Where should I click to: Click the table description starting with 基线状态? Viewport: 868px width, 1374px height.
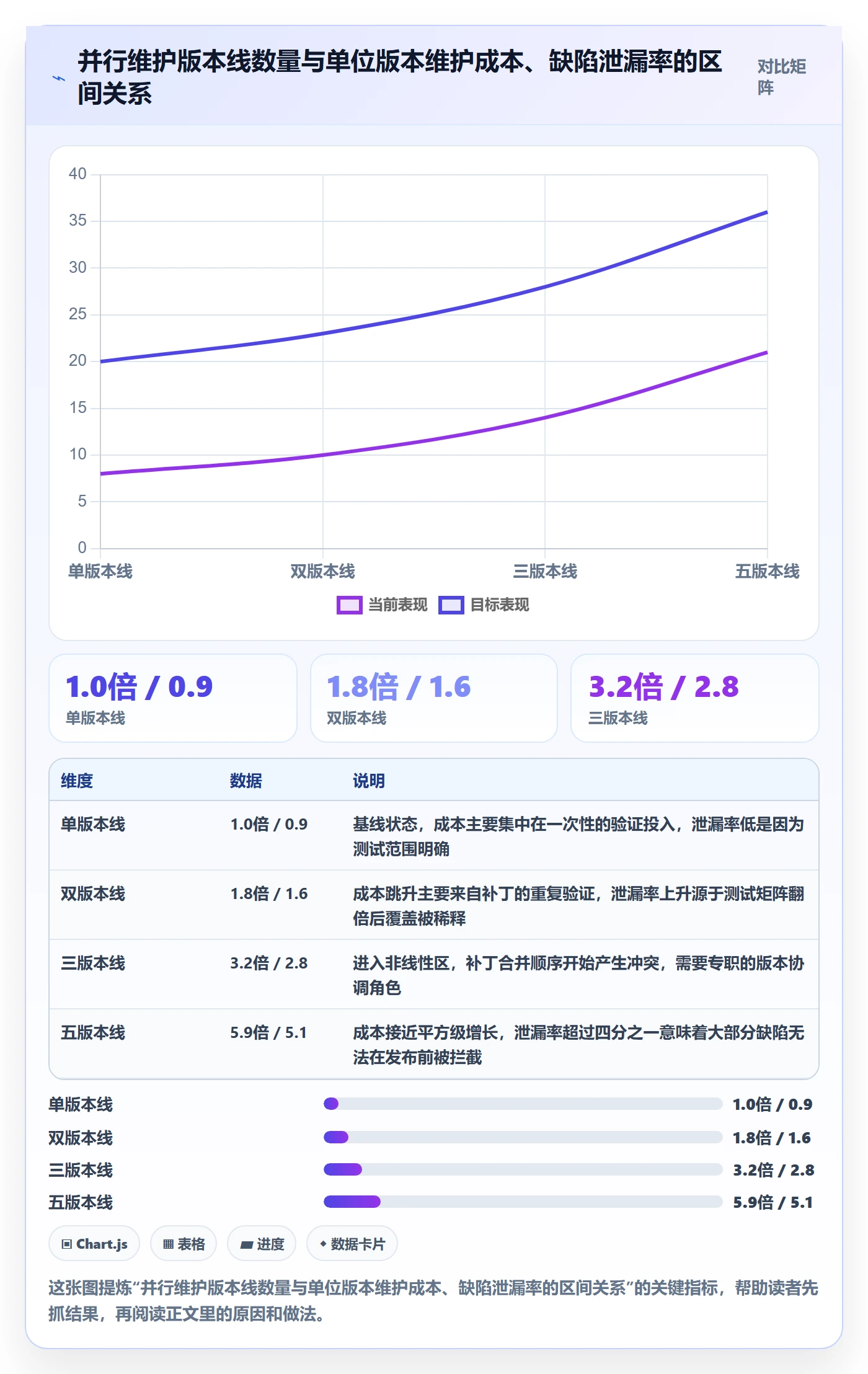[x=578, y=836]
